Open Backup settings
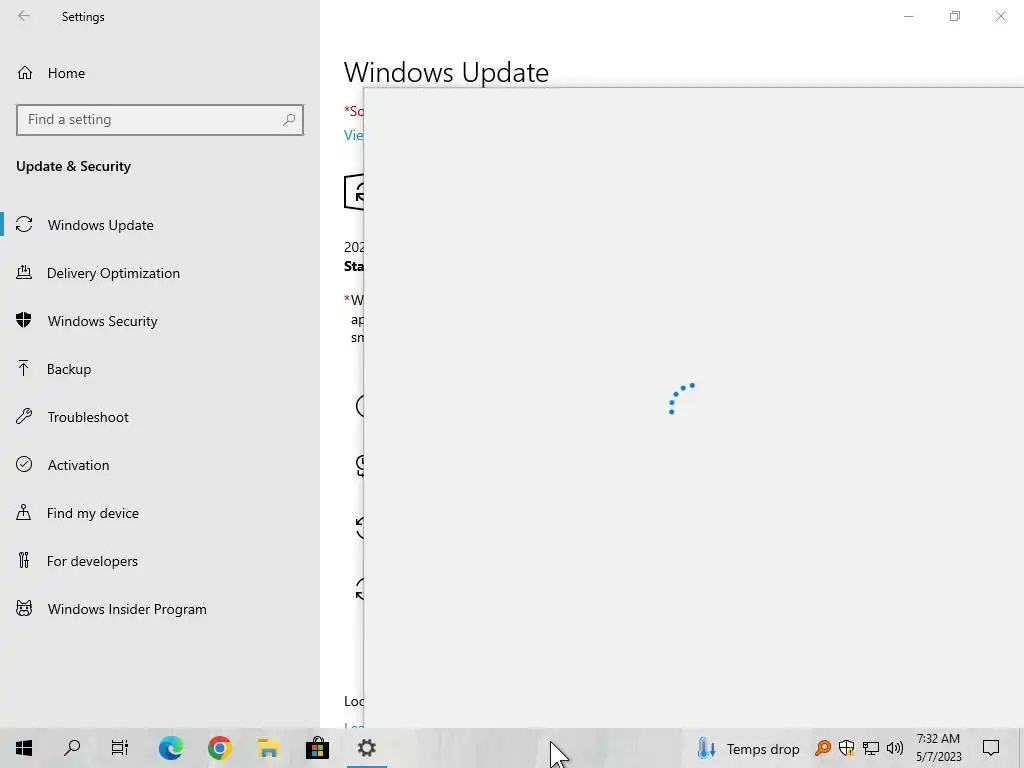Viewport: 1024px width, 768px height. click(160, 369)
